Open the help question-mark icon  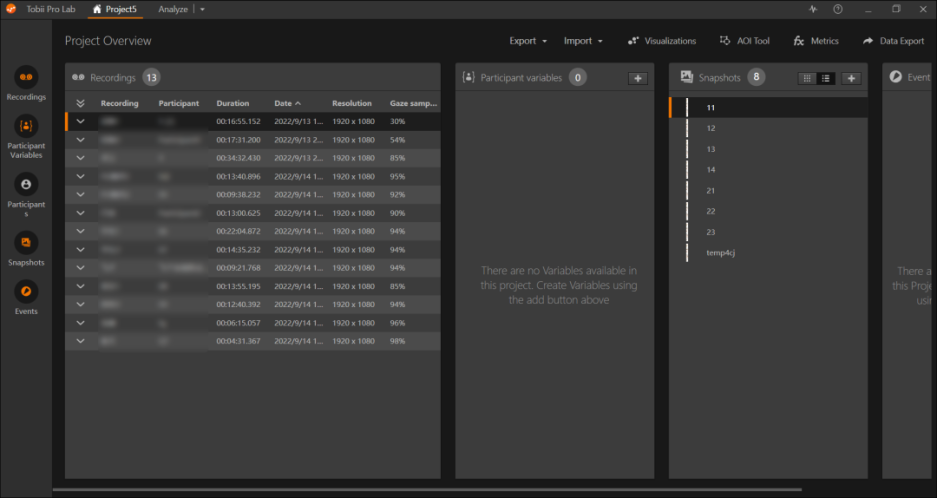click(x=838, y=9)
